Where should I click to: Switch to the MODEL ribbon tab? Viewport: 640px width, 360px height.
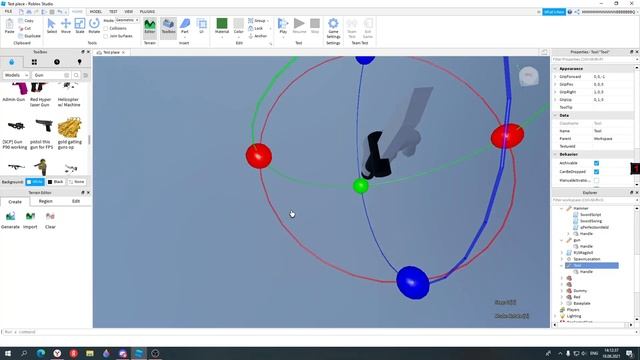coord(96,11)
